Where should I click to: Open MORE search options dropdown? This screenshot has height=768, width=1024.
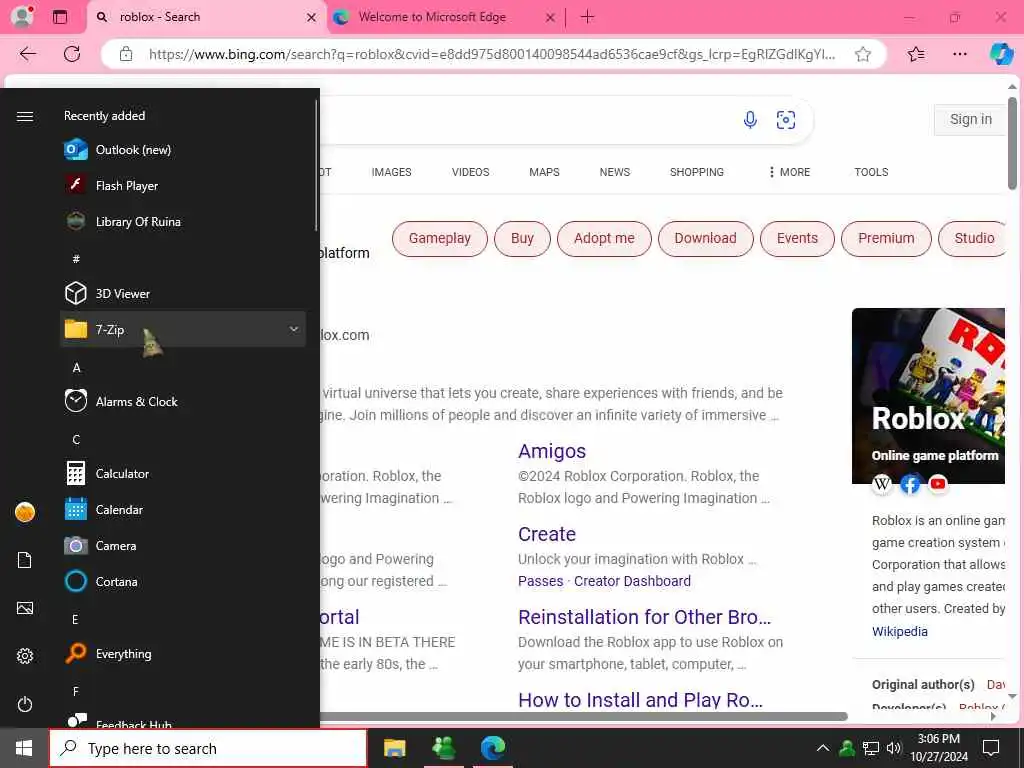tap(789, 172)
